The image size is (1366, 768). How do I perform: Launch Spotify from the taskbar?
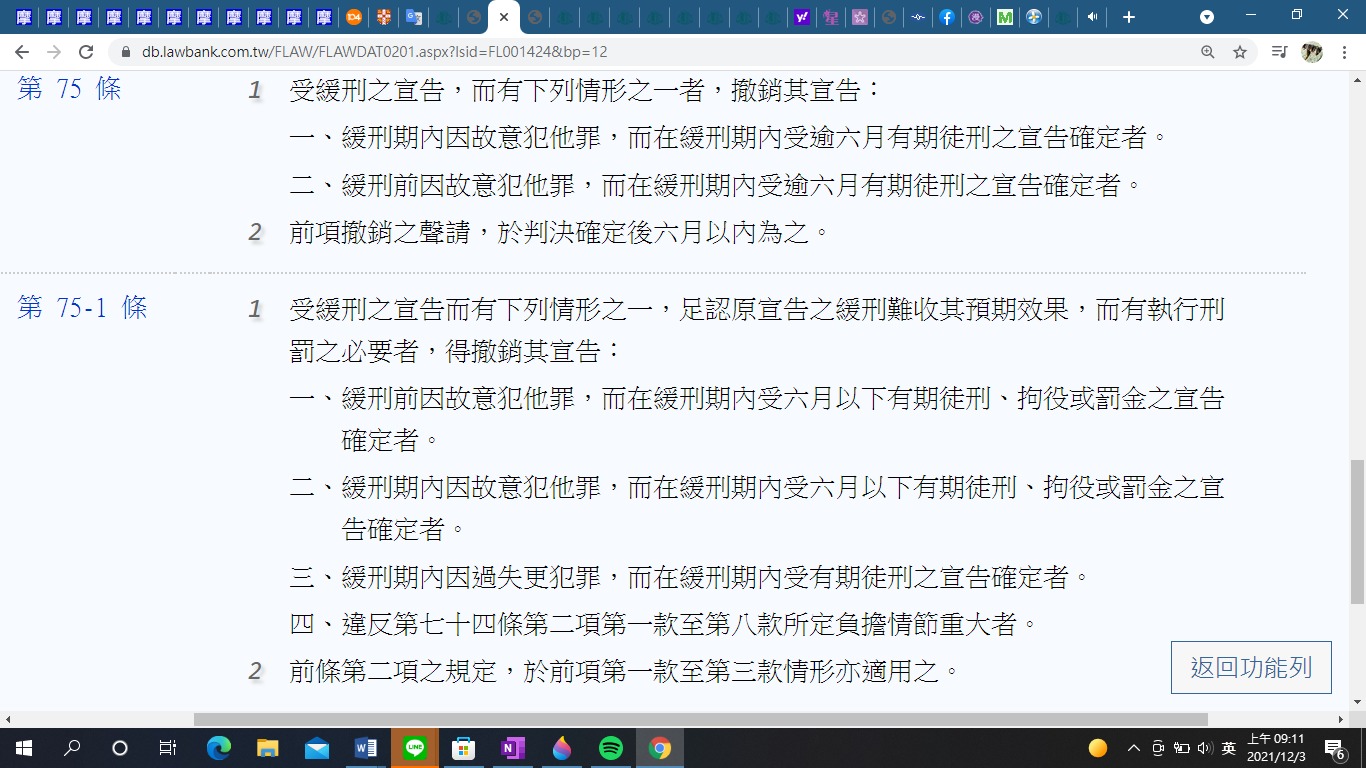click(610, 748)
